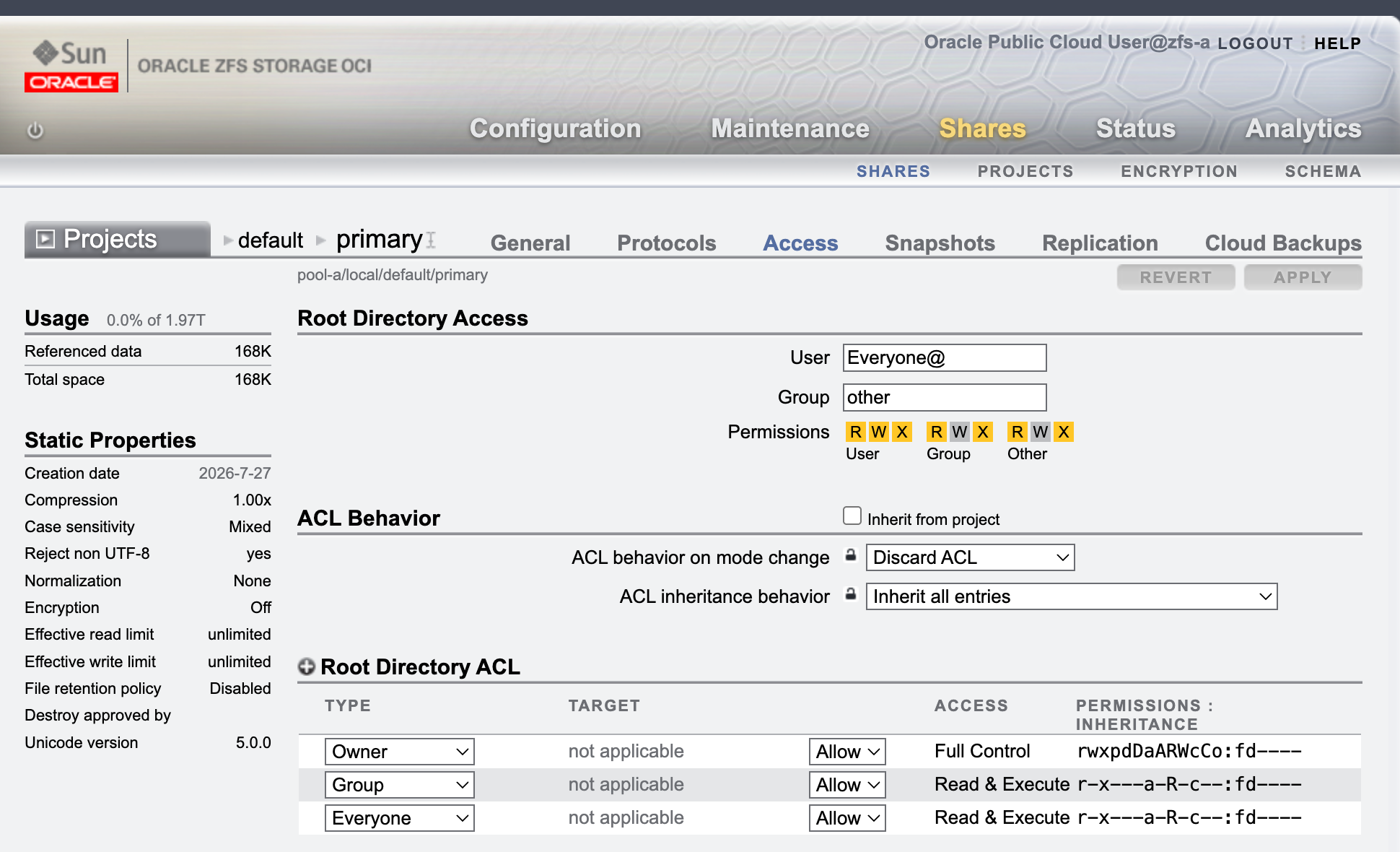Screen dimensions: 1400x852
Task: Add entry with Root Directory ACL plus icon
Action: pyautogui.click(x=307, y=666)
